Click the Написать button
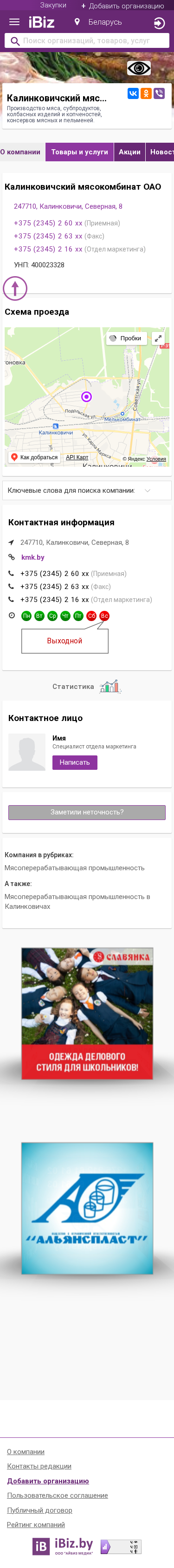Viewport: 174px width, 1568px height. click(x=75, y=762)
